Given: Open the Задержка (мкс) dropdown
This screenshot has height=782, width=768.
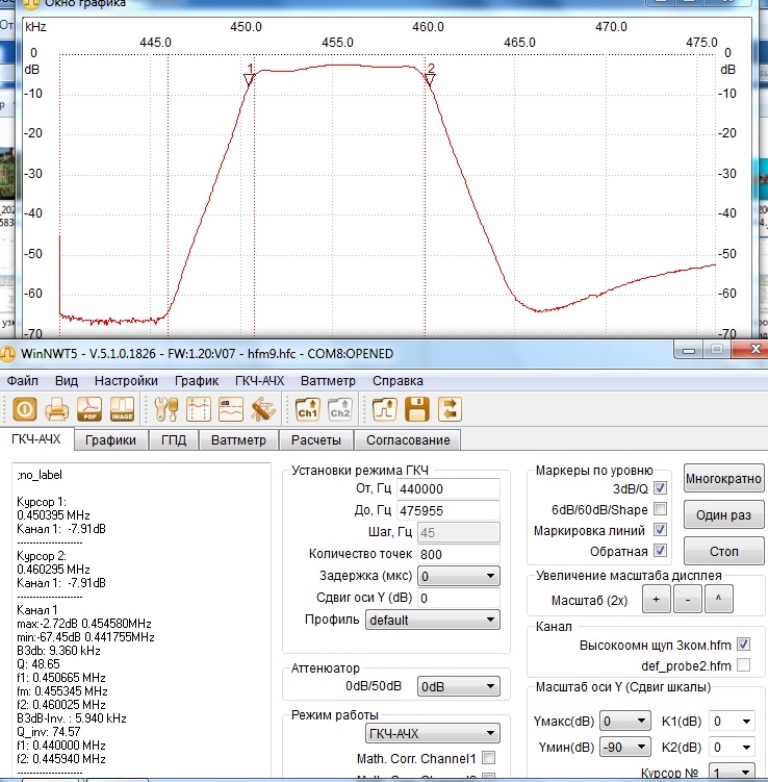Looking at the screenshot, I should tap(458, 576).
